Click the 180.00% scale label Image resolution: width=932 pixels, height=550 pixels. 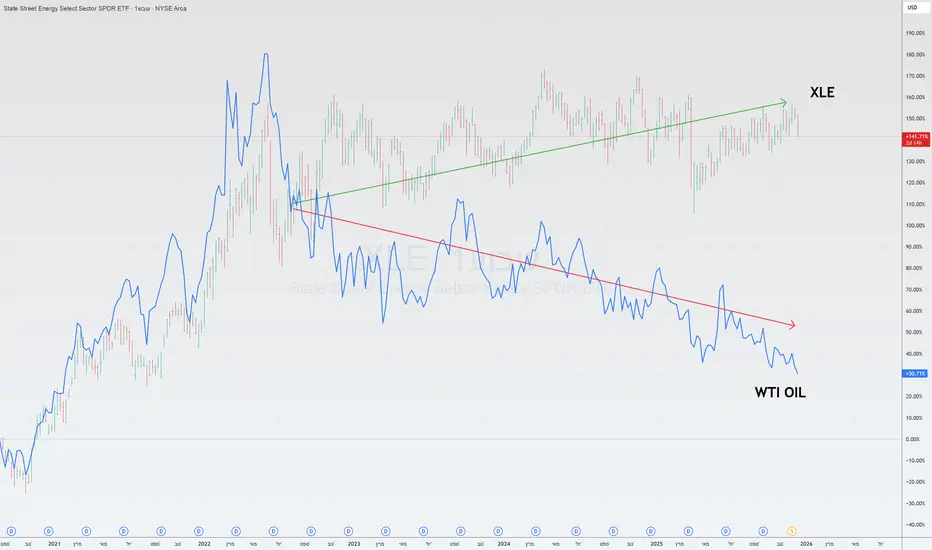click(x=915, y=55)
